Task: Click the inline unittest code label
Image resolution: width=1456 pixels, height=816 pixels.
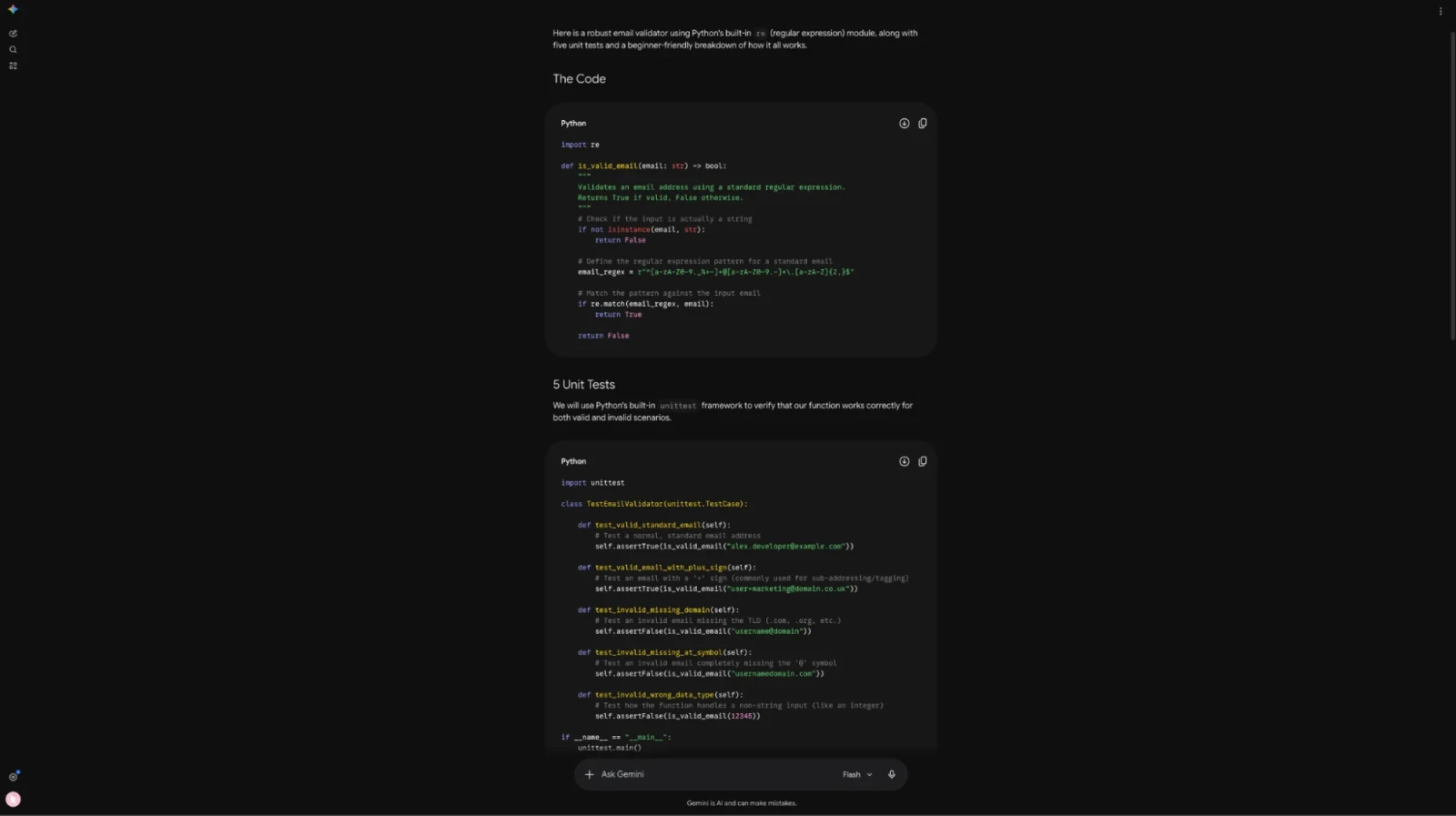Action: click(678, 406)
